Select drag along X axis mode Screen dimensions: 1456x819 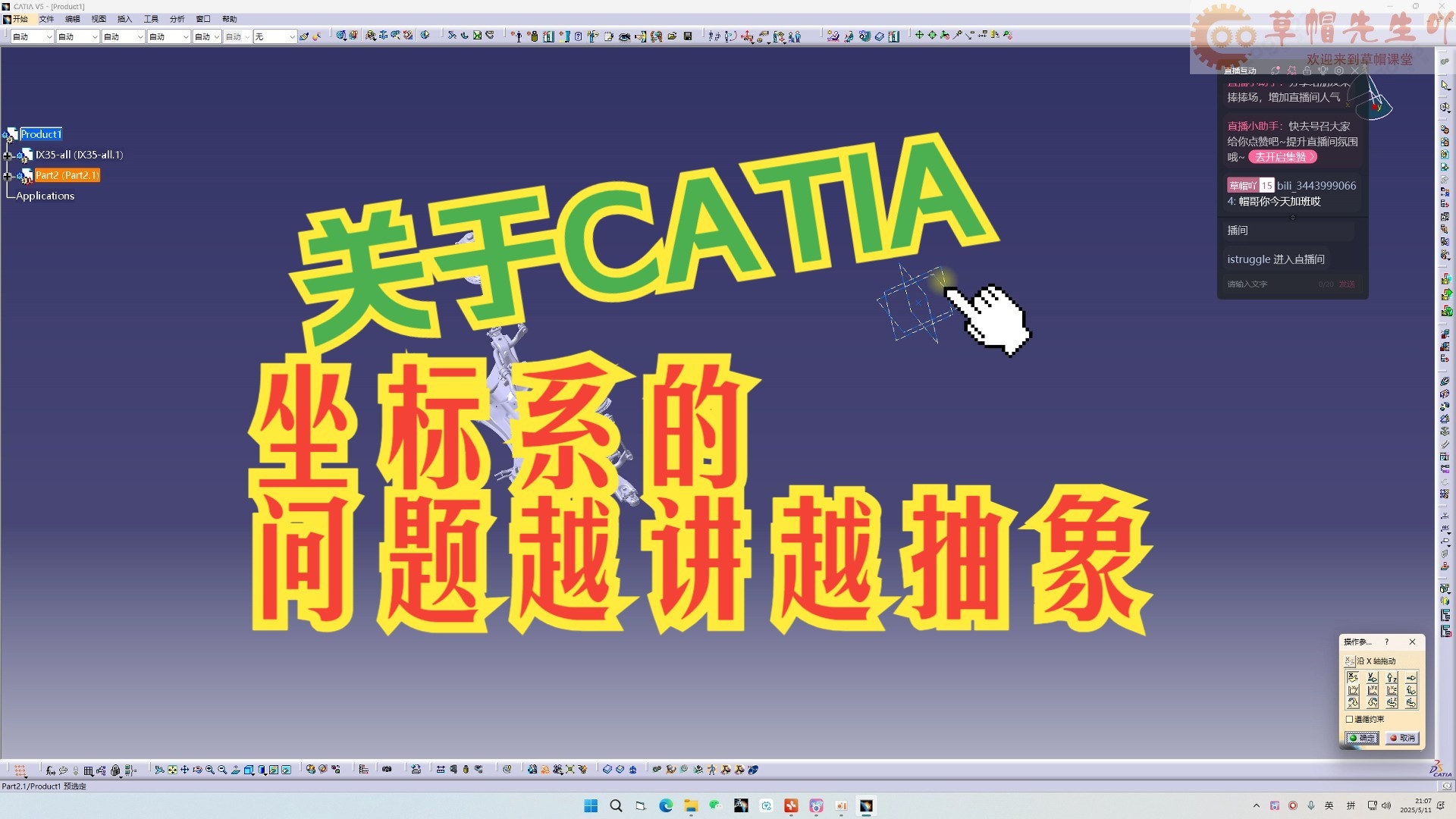(x=1352, y=677)
